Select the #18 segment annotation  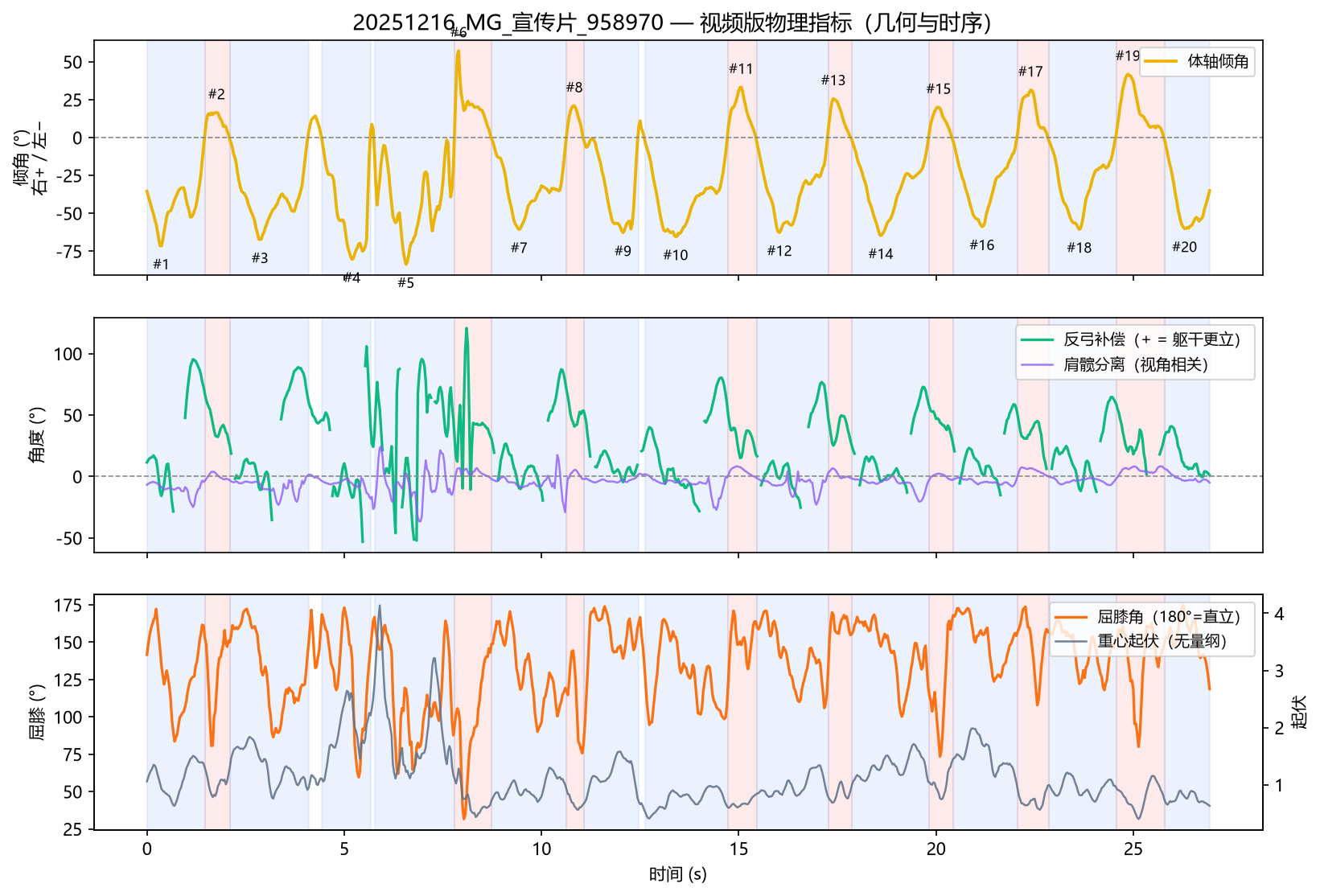tap(1079, 248)
